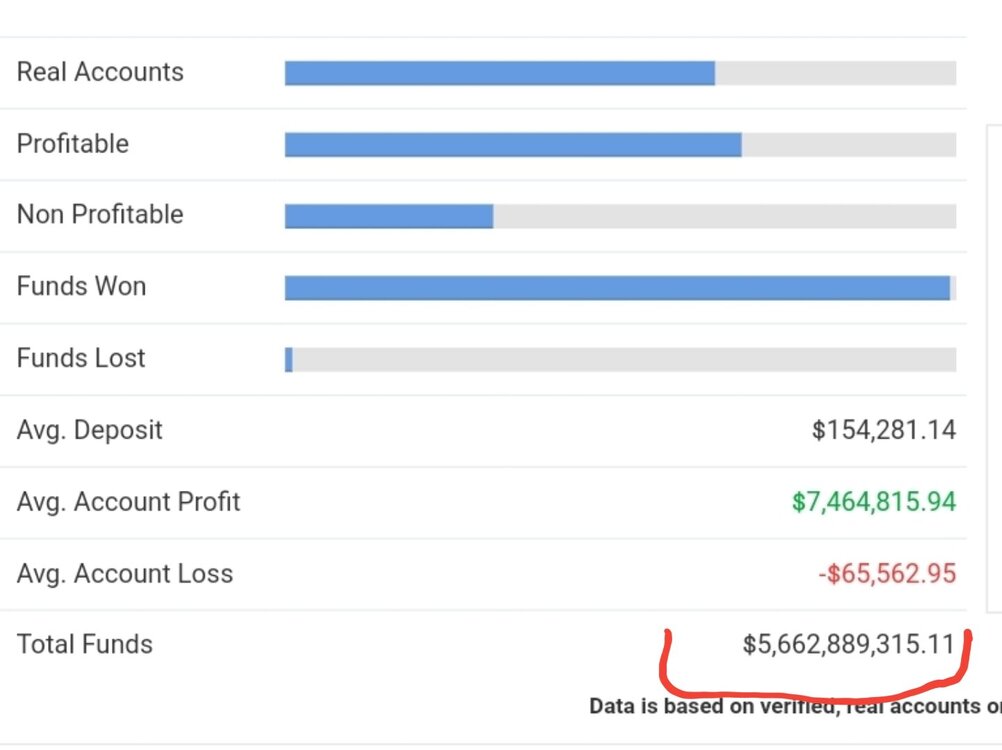The height and width of the screenshot is (750, 1002).
Task: Click the Avg. Account Profit label
Action: click(128, 502)
